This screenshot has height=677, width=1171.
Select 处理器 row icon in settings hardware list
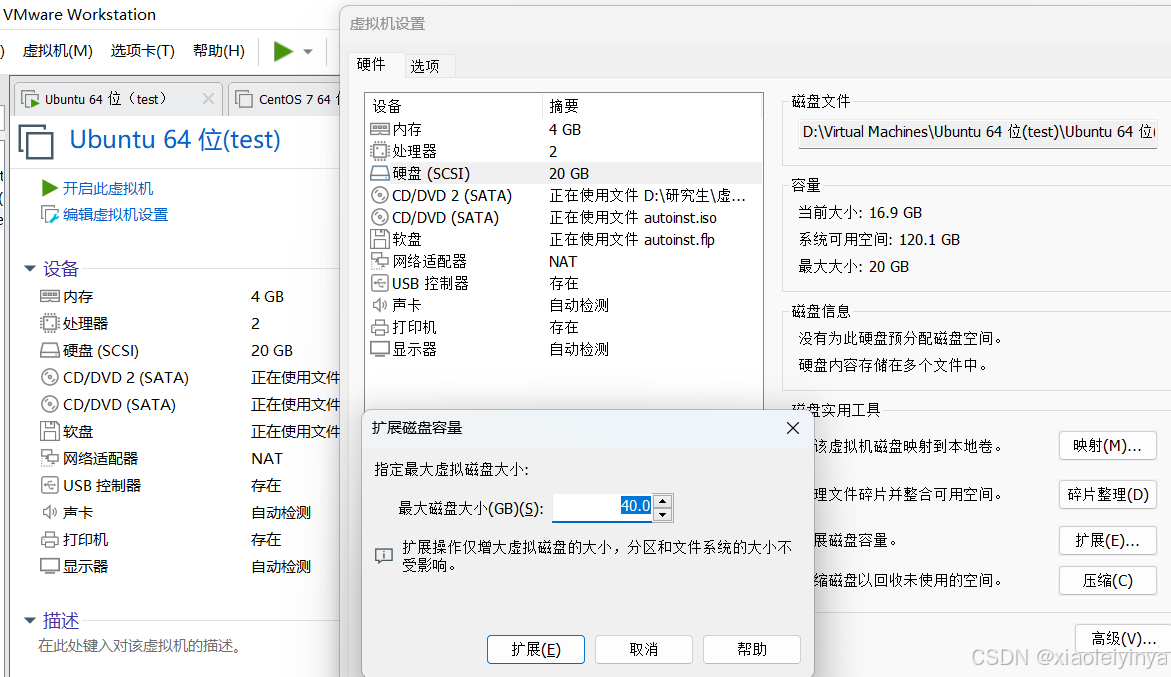tap(380, 151)
